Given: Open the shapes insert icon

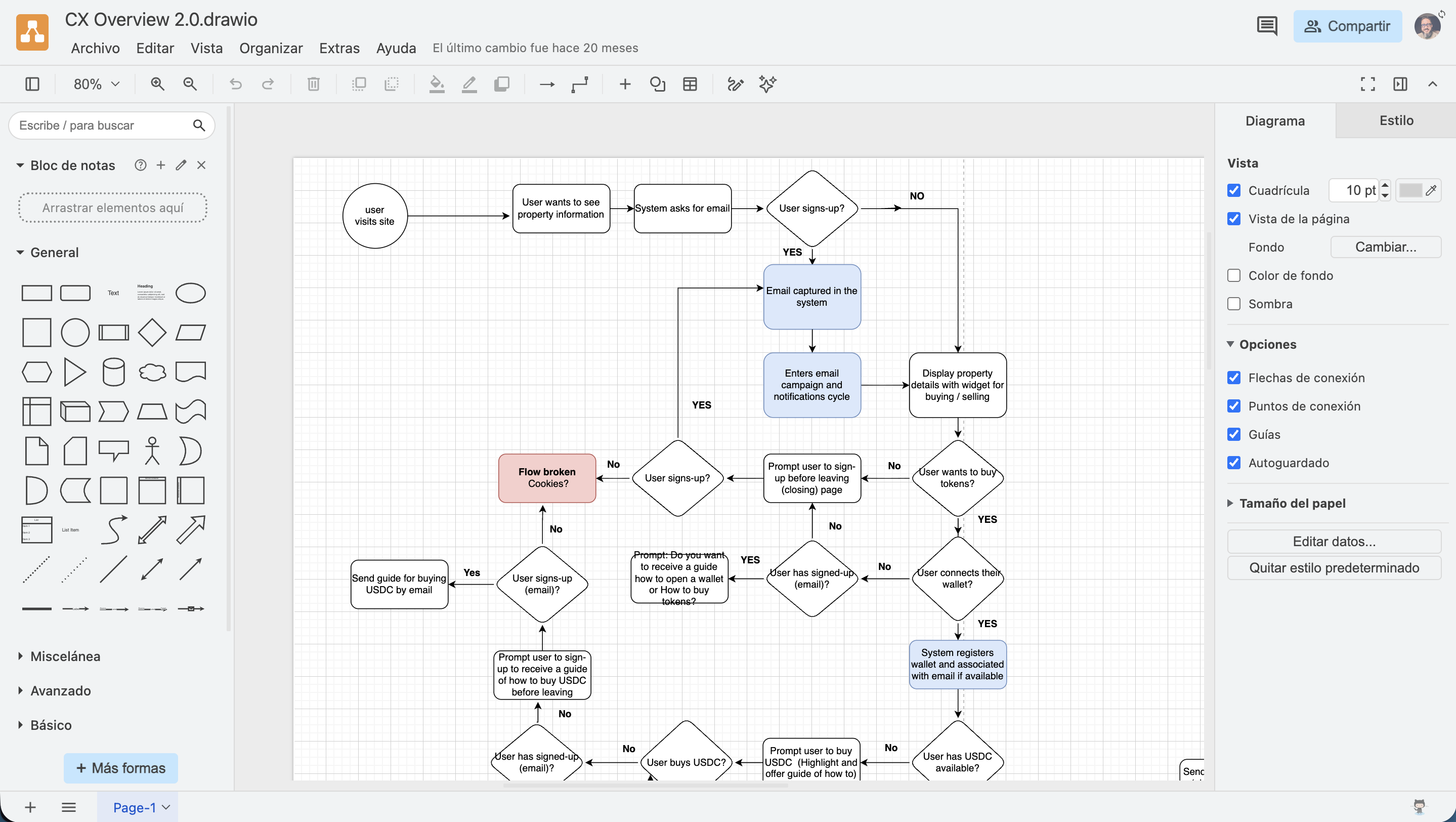Looking at the screenshot, I should pyautogui.click(x=657, y=84).
